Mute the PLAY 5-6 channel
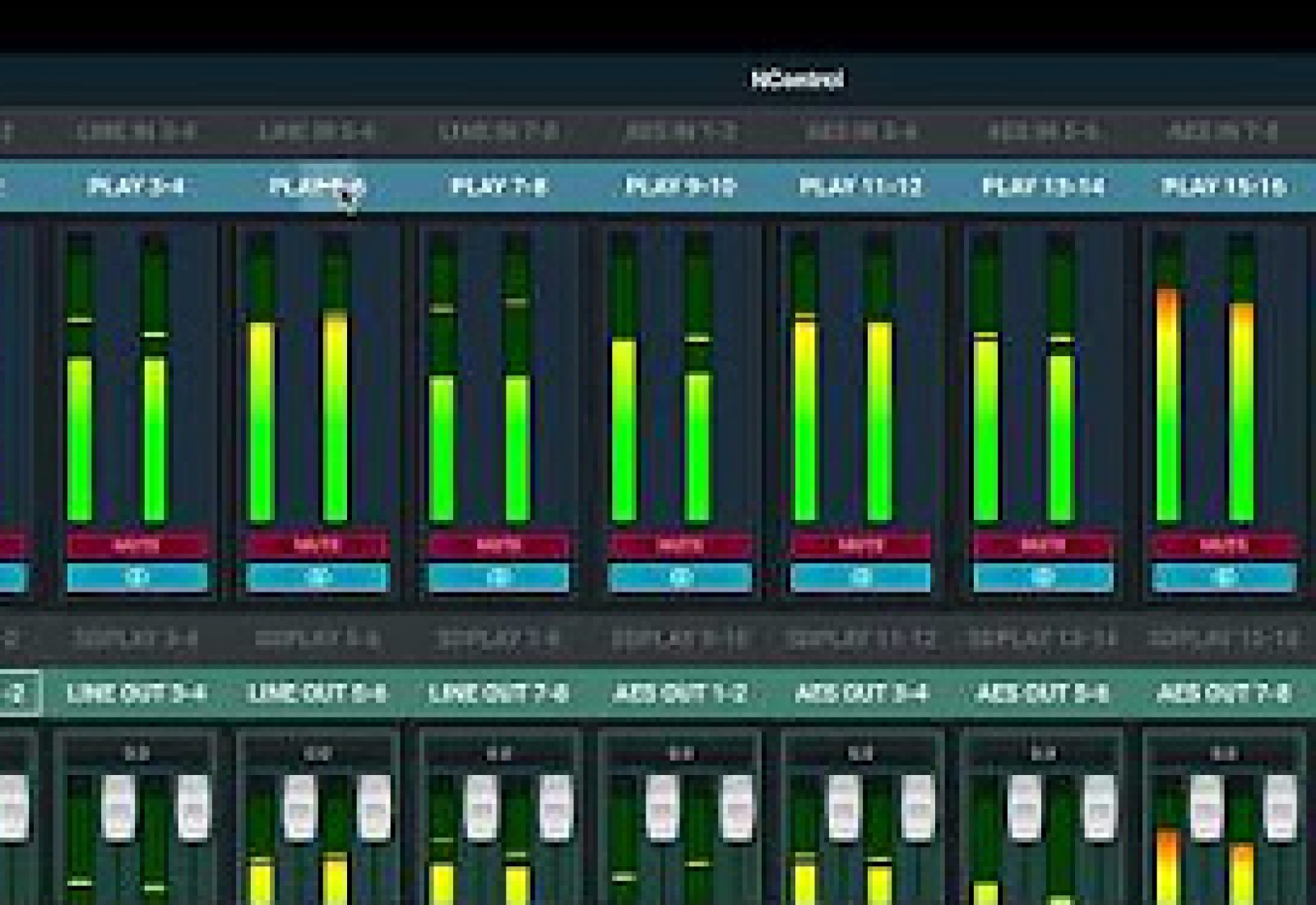This screenshot has width=1316, height=905. 317,545
